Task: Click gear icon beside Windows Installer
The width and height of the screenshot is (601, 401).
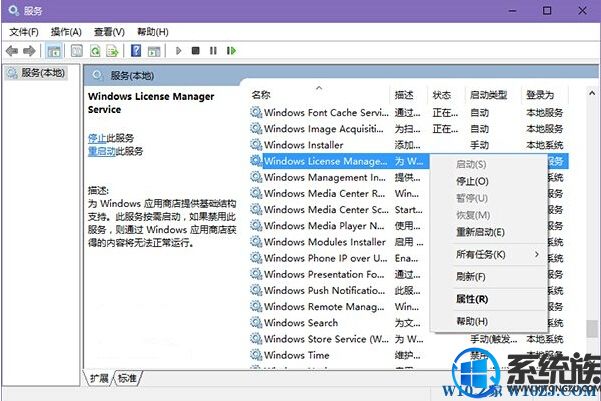Action: tap(256, 145)
